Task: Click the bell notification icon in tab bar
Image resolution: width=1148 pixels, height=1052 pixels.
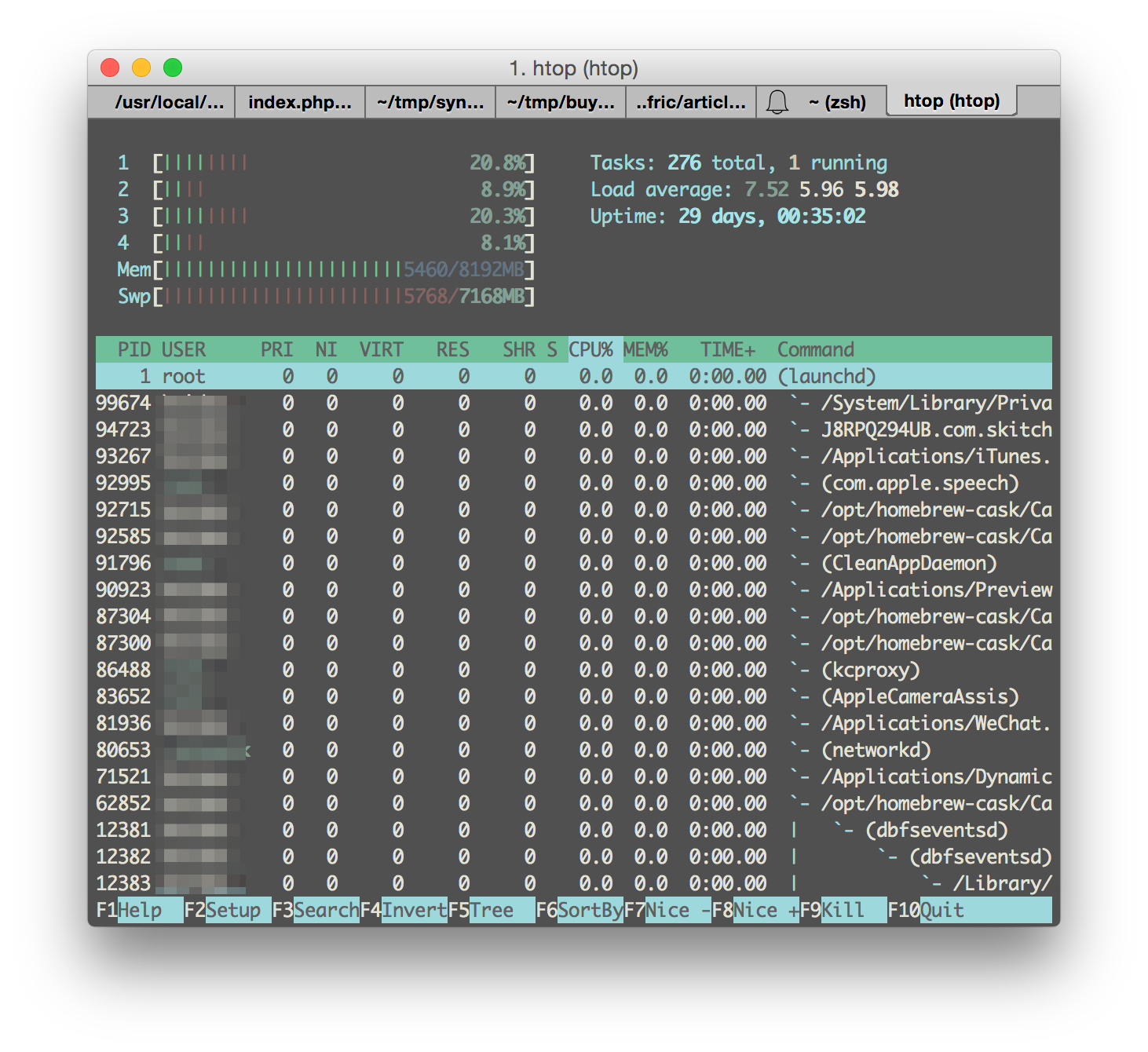Action: [x=778, y=101]
